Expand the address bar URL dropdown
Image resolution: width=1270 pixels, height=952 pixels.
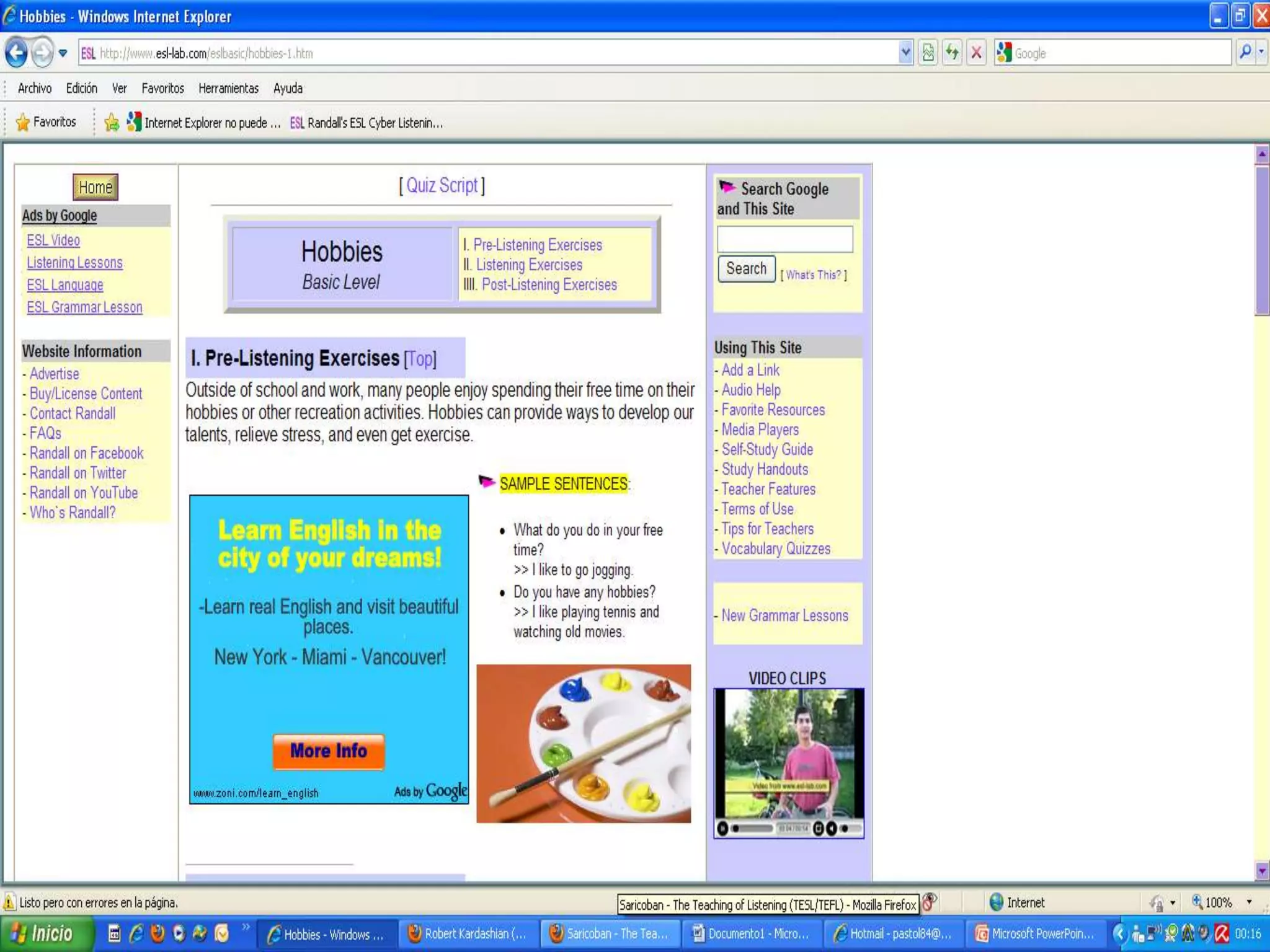tap(905, 53)
